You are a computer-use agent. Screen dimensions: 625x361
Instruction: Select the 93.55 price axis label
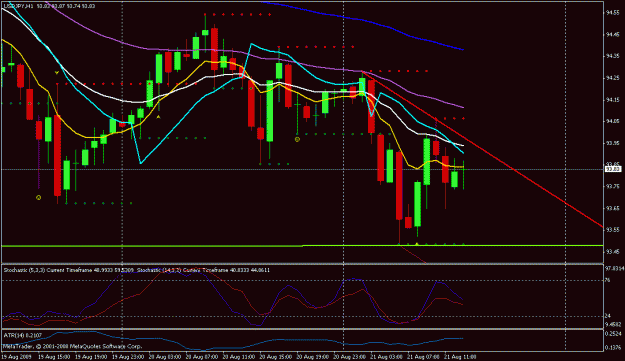click(612, 230)
